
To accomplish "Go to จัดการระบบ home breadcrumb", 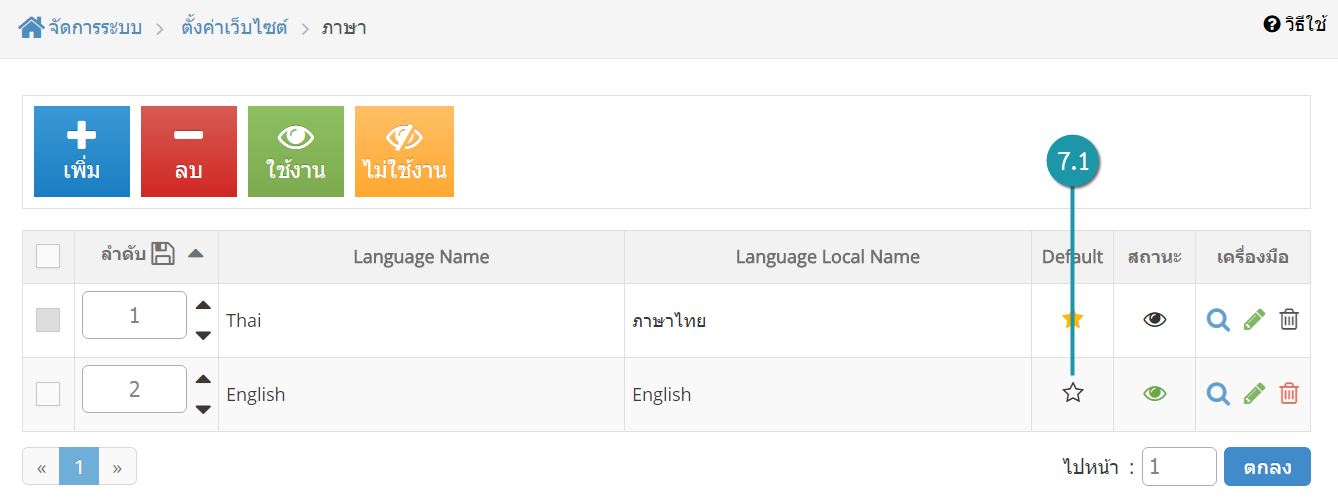I will coord(80,27).
